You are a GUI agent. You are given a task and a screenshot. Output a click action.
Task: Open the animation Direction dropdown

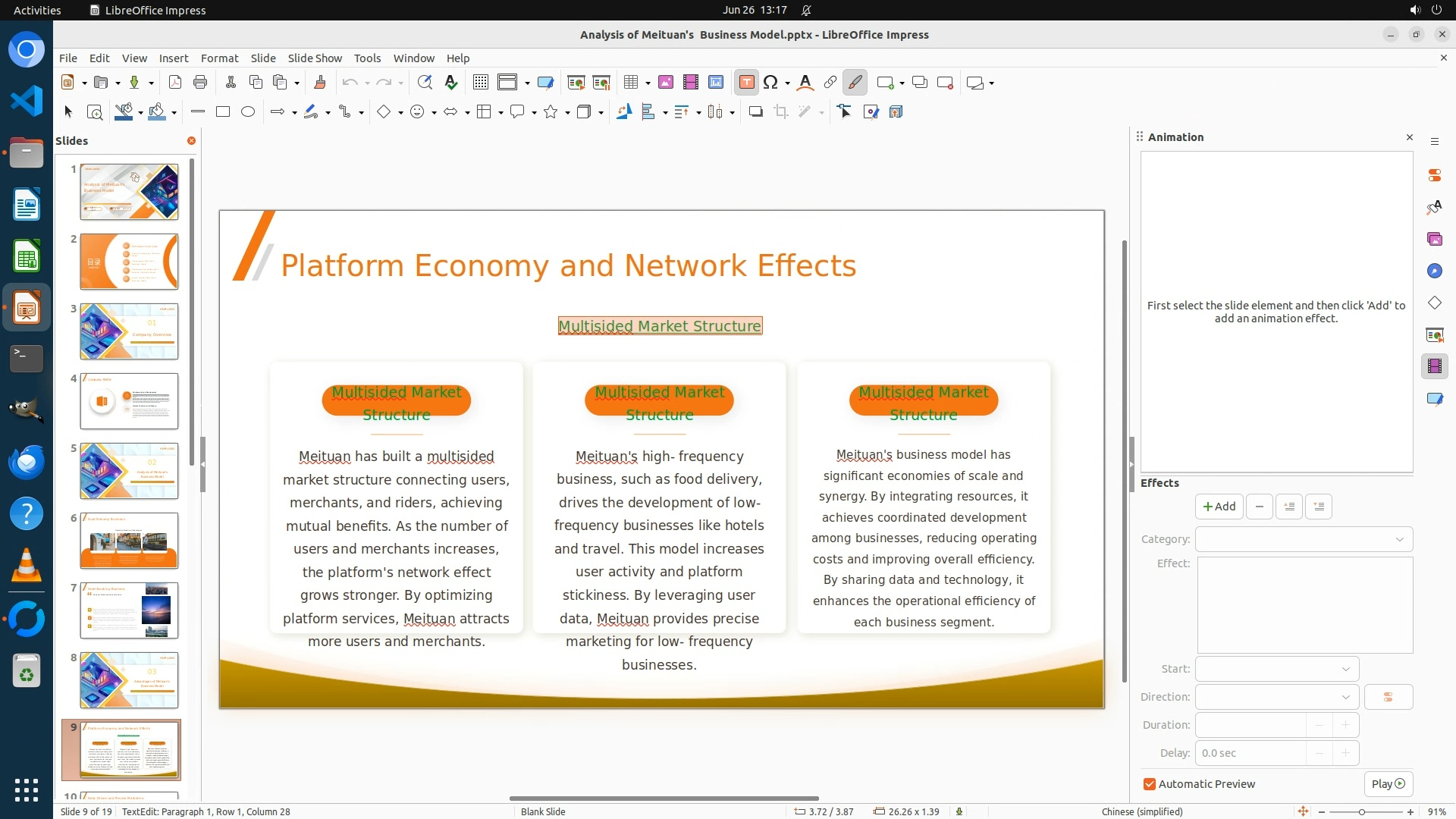tap(1277, 697)
